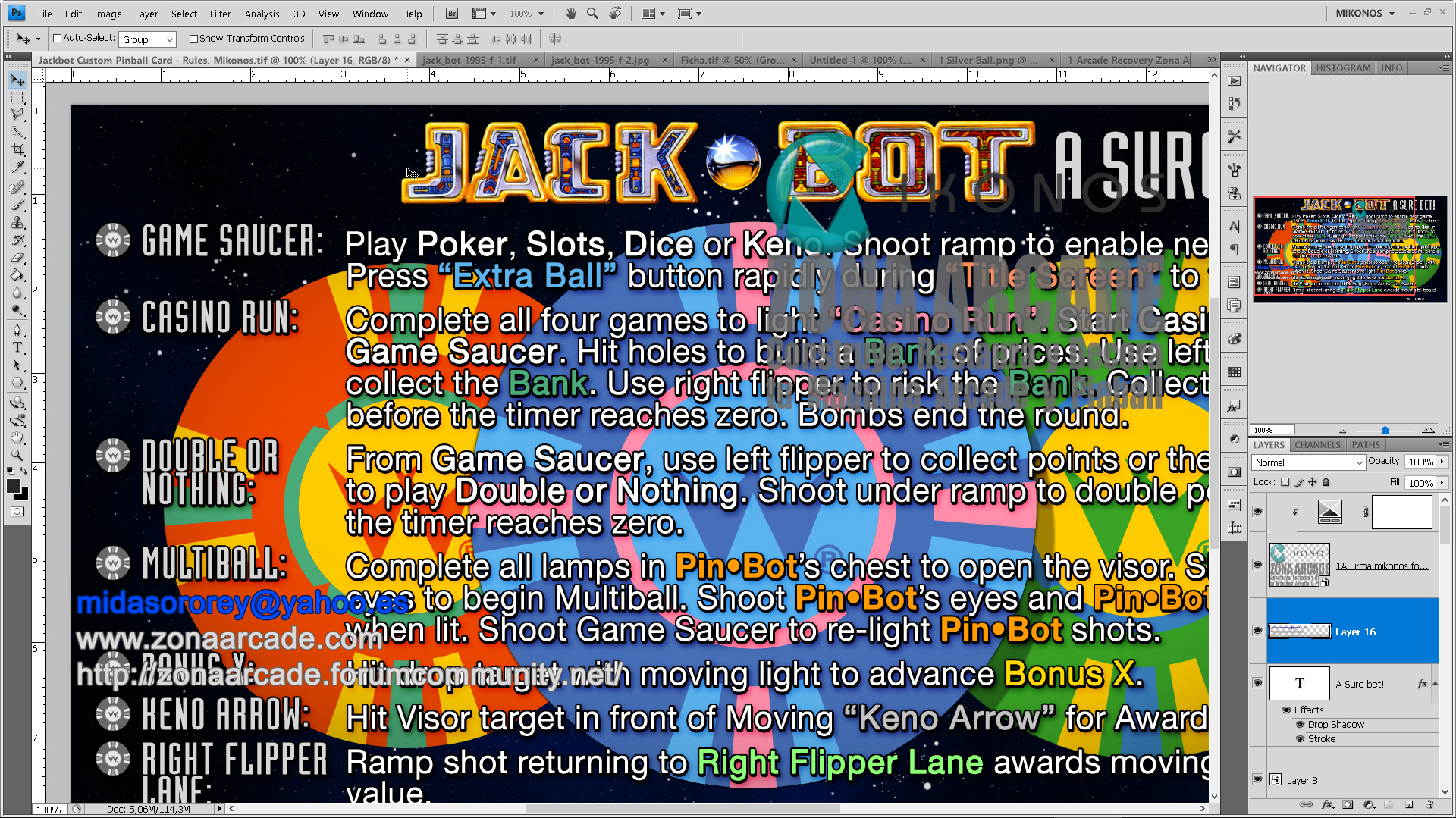
Task: Hide the Layer 16 layer
Action: tap(1258, 631)
